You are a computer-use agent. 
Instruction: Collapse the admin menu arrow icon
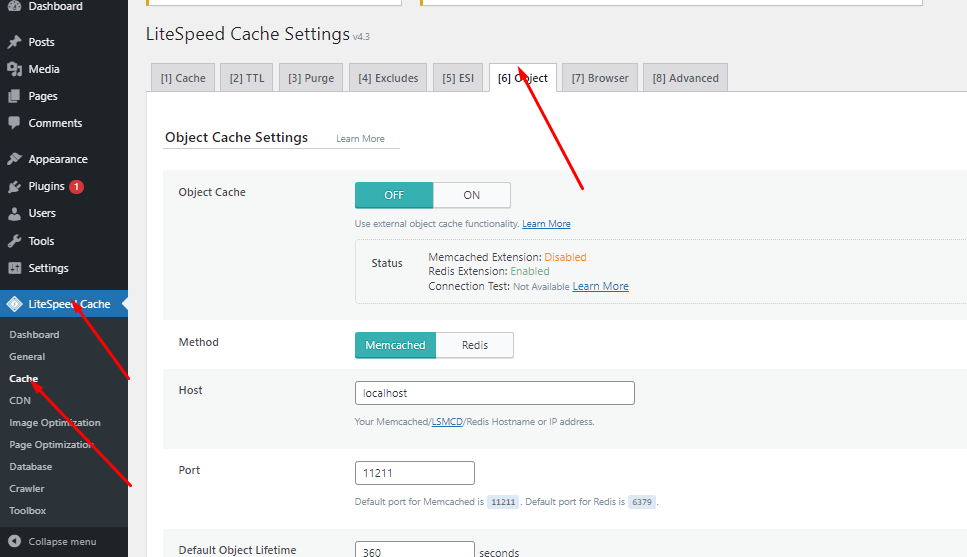14,541
